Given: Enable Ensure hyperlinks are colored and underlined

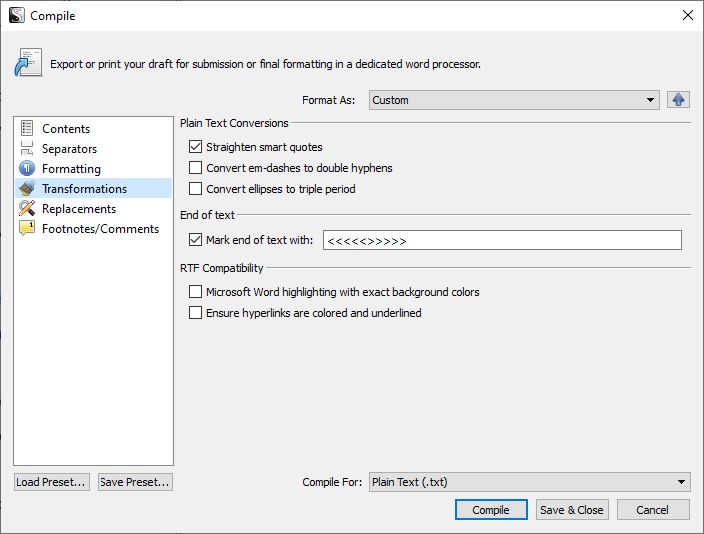Looking at the screenshot, I should point(195,313).
